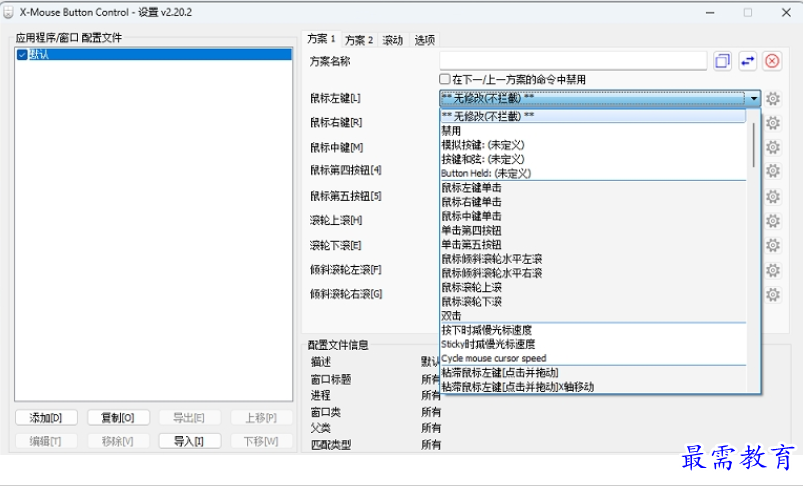Choose ** 无修改(不拦截) ** in dropdown list
This screenshot has width=803, height=489.
[x=593, y=116]
